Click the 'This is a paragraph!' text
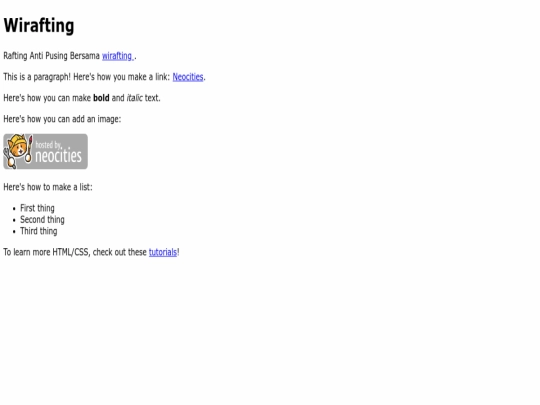 37,77
